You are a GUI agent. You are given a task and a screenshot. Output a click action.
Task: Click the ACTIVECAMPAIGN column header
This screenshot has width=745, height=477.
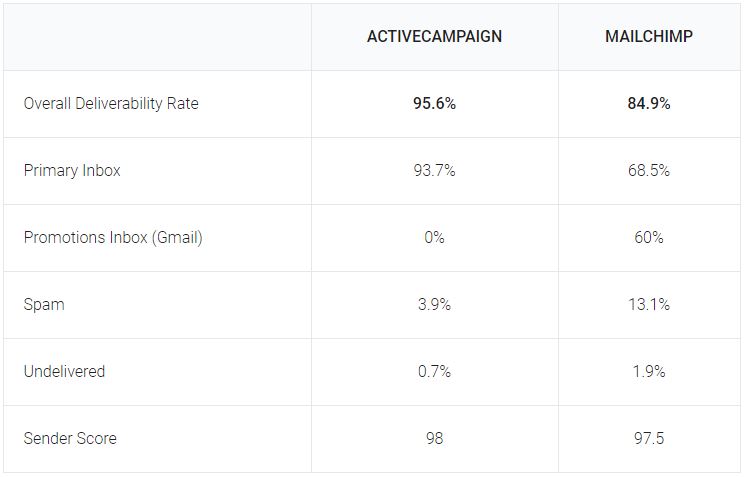(434, 37)
